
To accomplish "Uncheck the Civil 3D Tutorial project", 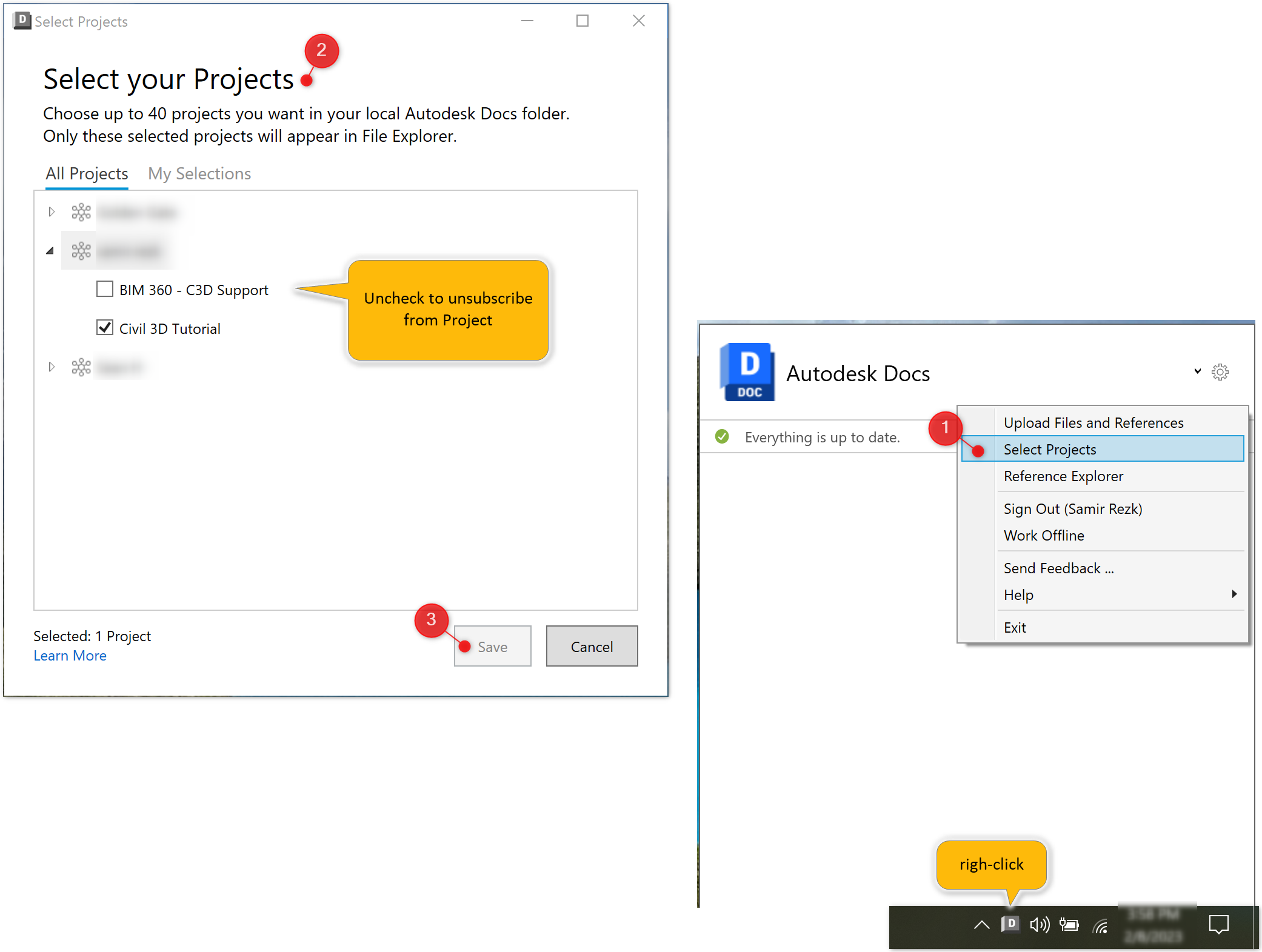I will pyautogui.click(x=105, y=328).
